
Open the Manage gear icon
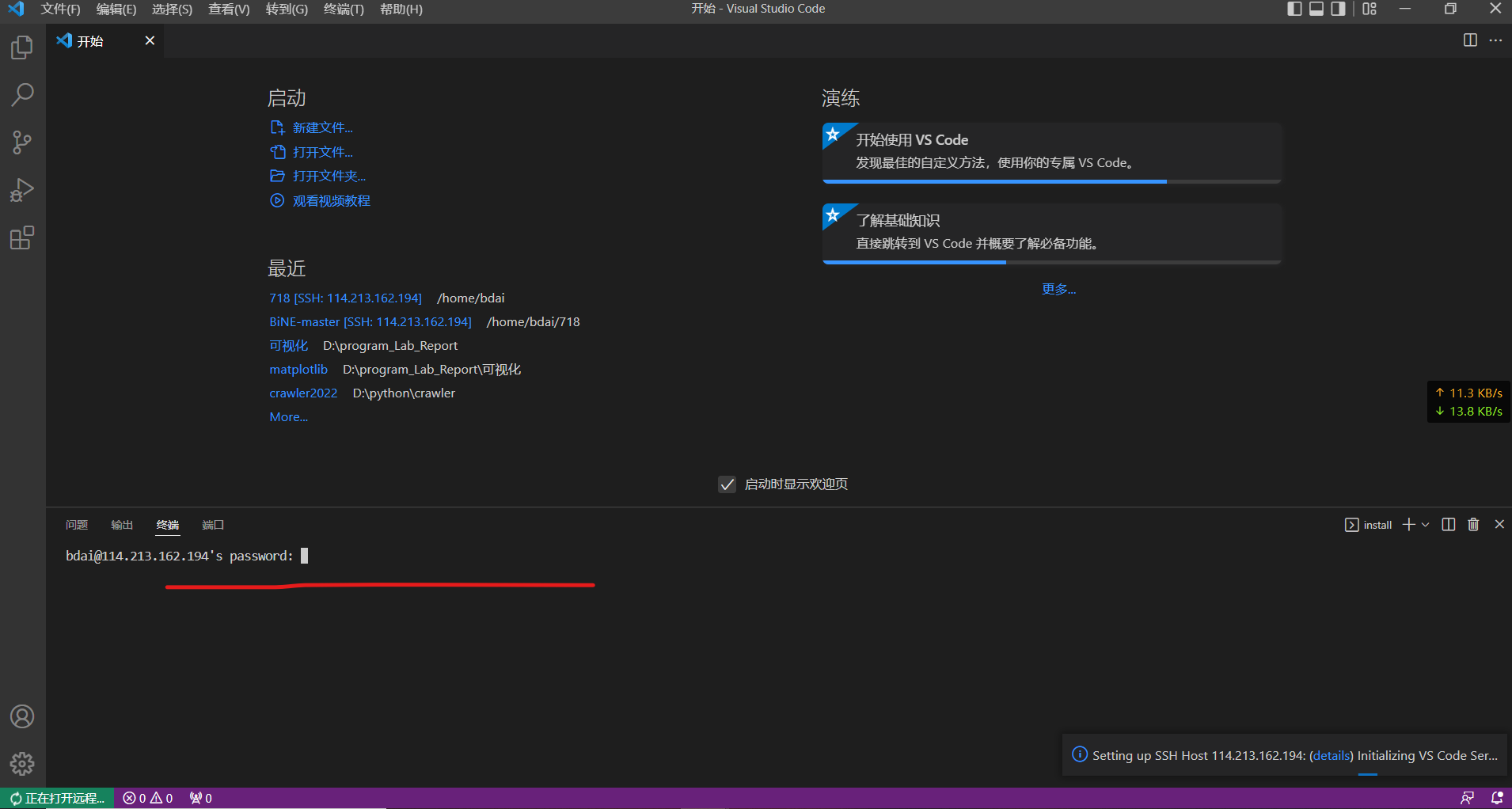click(x=22, y=764)
